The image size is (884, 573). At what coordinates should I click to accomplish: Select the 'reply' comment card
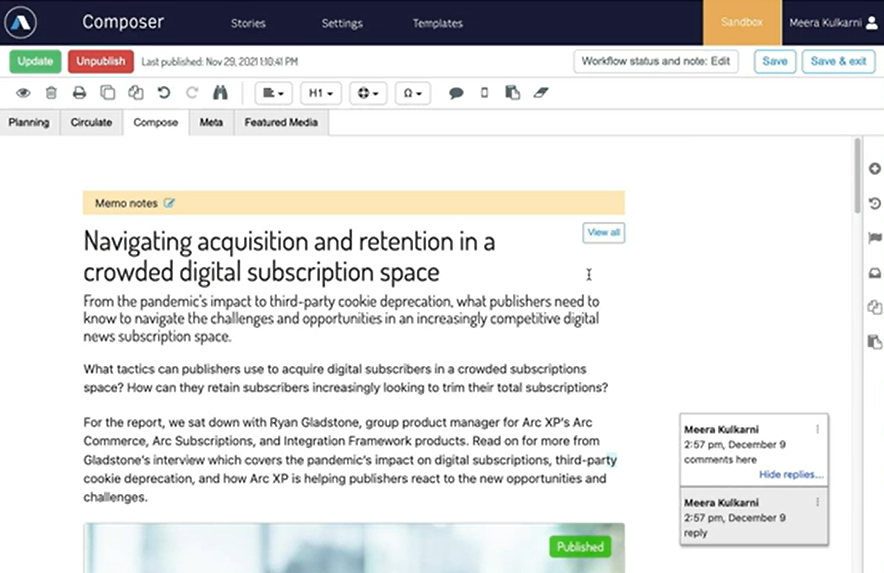[754, 517]
